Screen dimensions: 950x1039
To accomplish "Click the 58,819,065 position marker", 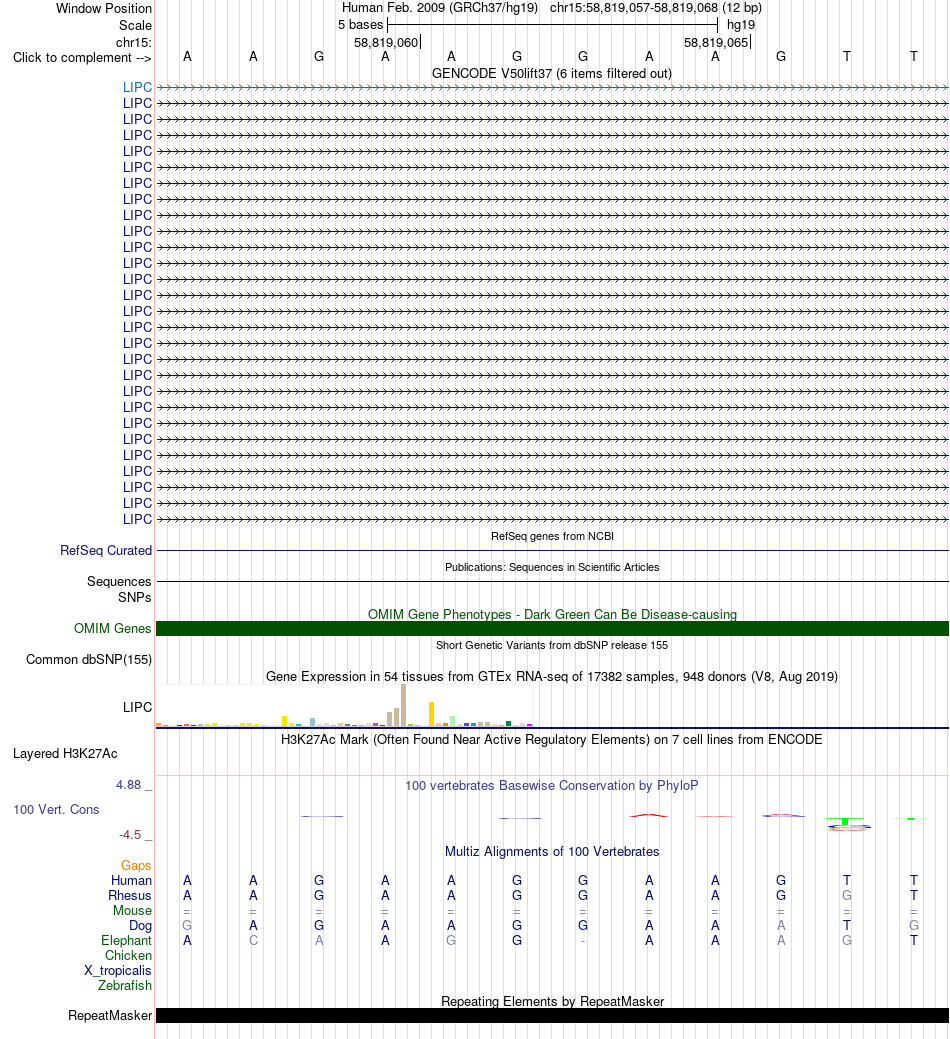I will [716, 42].
